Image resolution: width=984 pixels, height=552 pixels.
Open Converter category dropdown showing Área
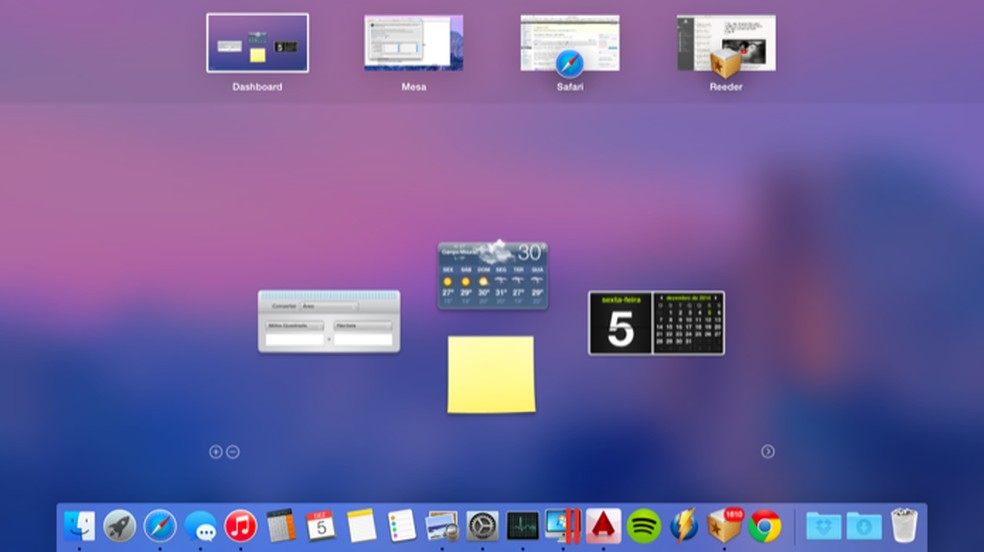pos(329,306)
